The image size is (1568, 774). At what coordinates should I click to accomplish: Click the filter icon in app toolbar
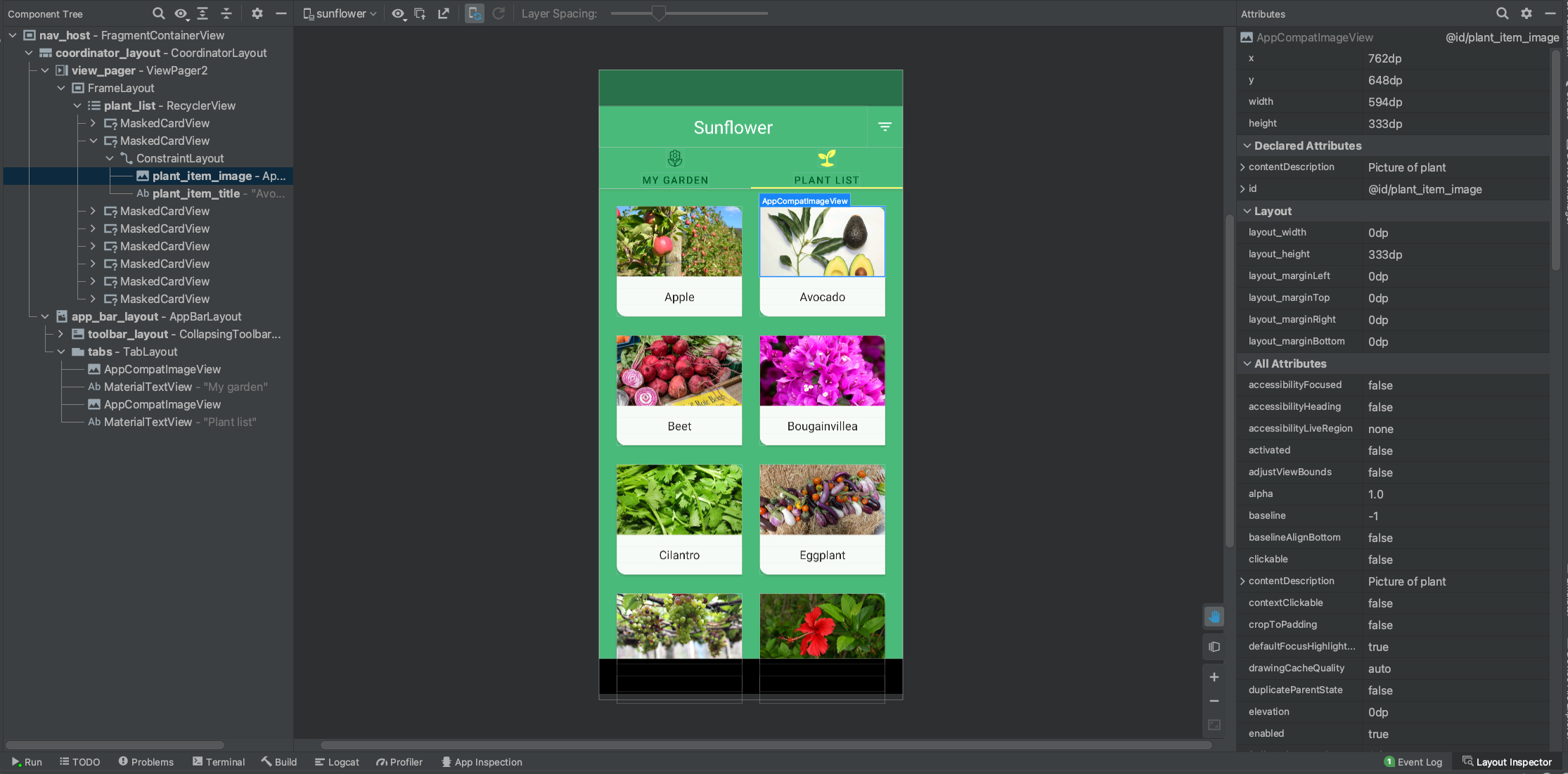click(x=885, y=127)
